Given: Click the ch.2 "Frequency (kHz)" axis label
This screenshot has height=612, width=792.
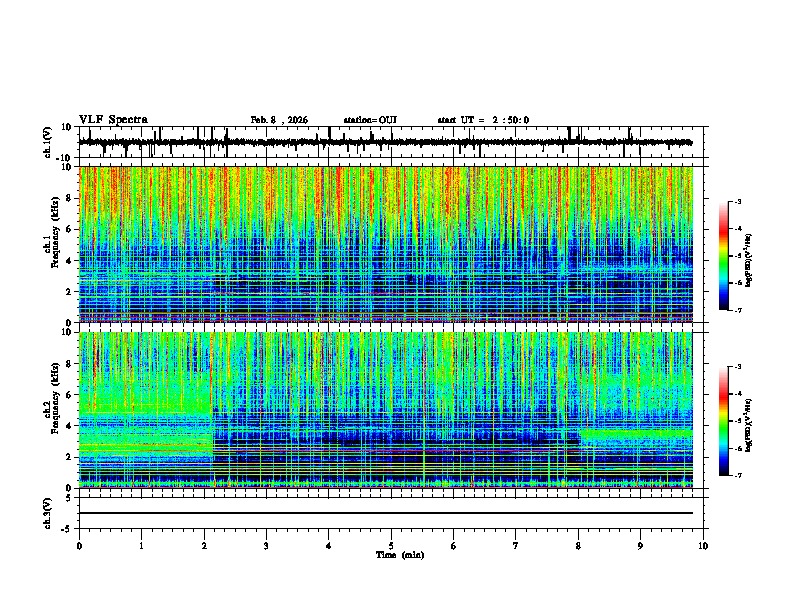Looking at the screenshot, I should click(55, 398).
